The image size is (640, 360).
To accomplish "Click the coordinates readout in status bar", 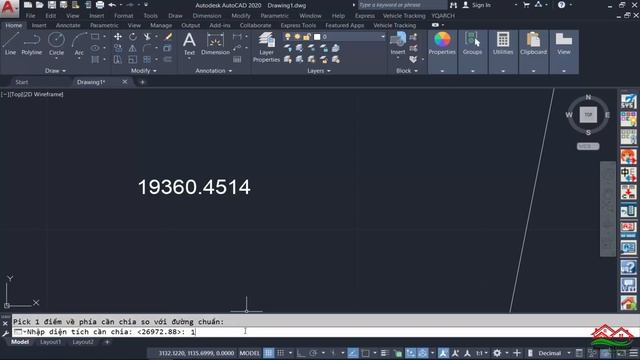I will [196, 353].
